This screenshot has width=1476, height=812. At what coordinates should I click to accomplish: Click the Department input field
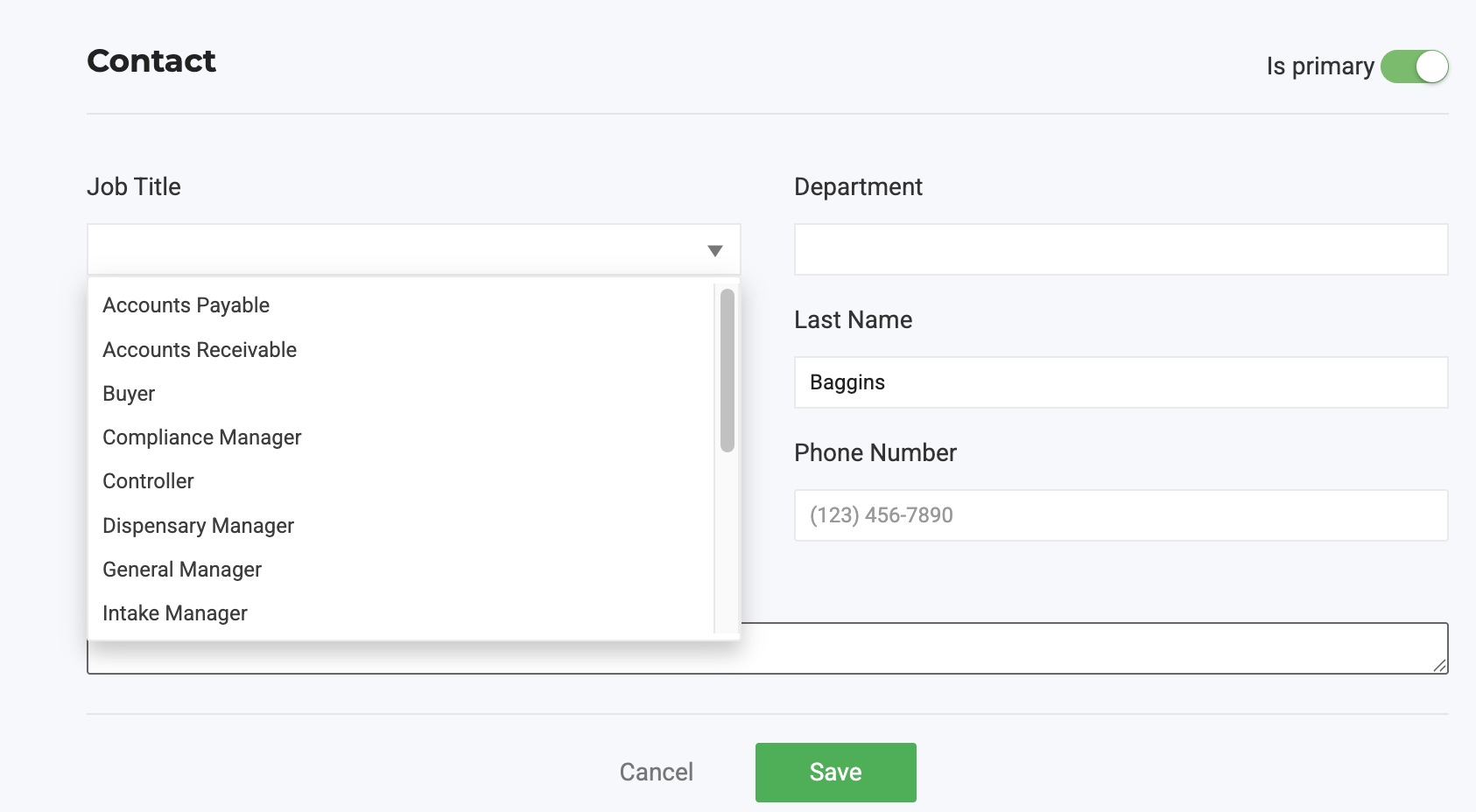click(1121, 250)
